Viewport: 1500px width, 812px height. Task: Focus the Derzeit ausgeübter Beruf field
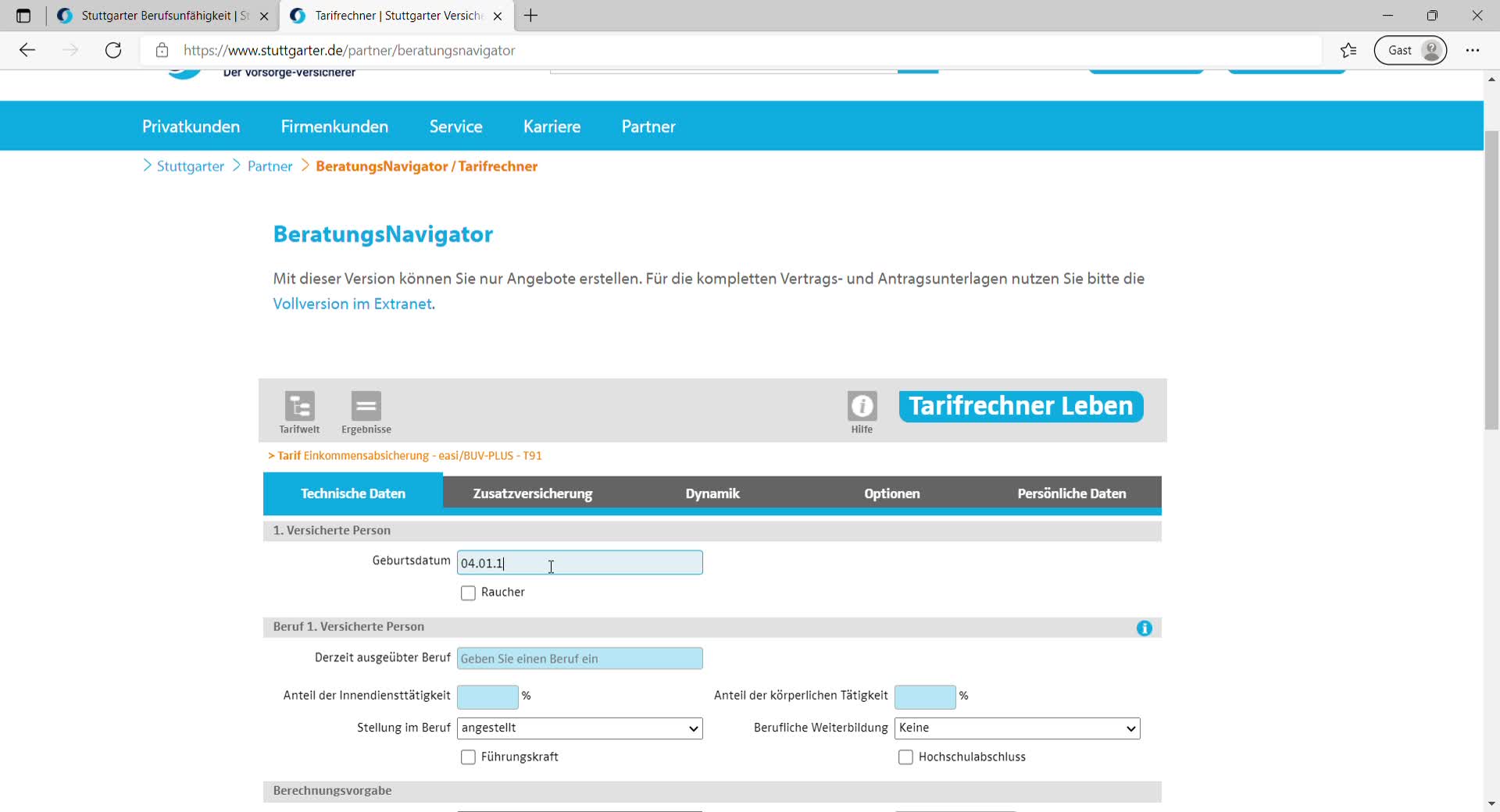coord(580,659)
